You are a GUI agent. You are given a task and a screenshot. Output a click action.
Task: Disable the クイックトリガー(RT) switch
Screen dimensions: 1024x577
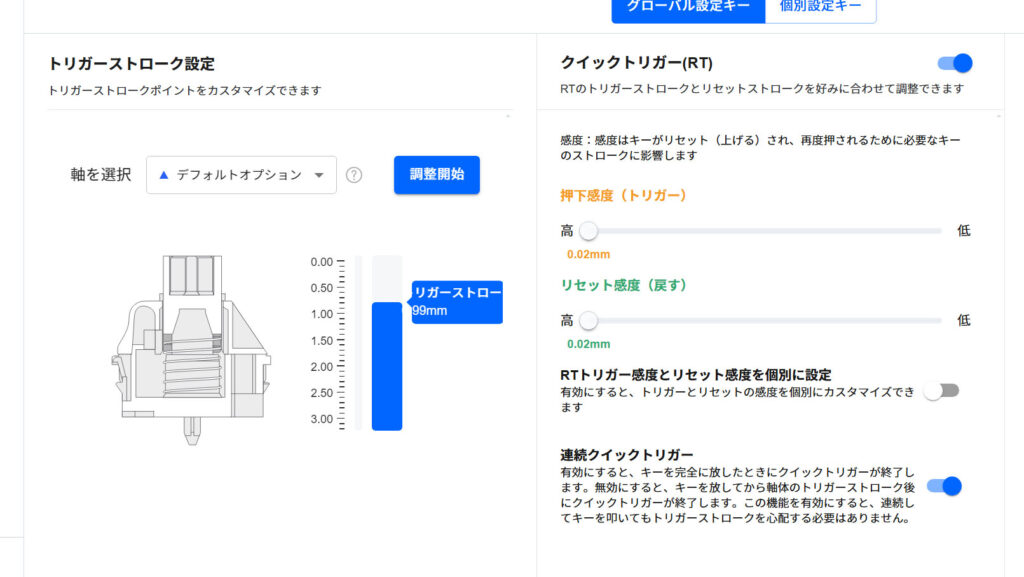955,64
